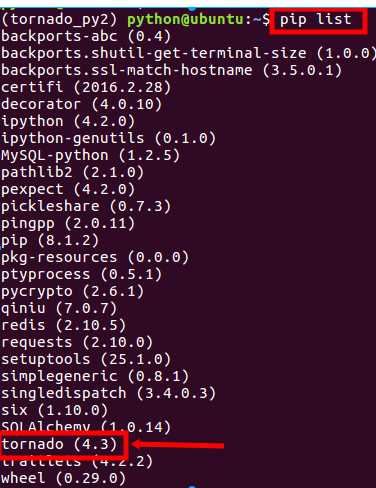
Task: Select the backports-abc (0.4) line
Action: coord(86,36)
